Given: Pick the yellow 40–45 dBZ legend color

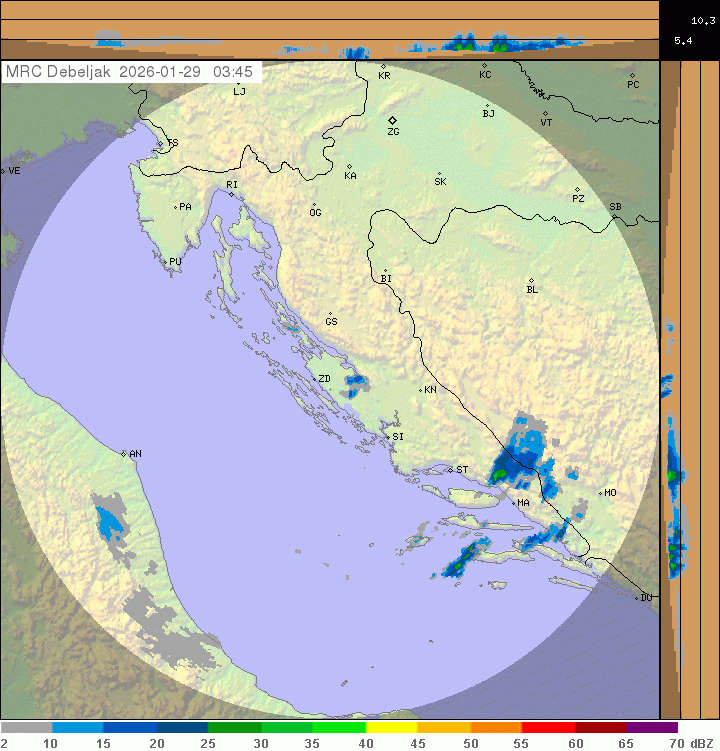Looking at the screenshot, I should [391, 728].
